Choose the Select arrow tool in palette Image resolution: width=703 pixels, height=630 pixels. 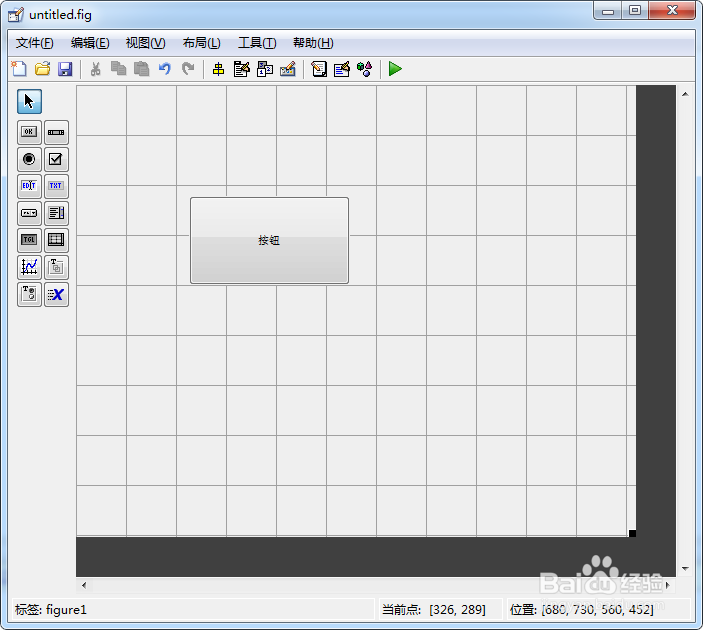(x=29, y=101)
